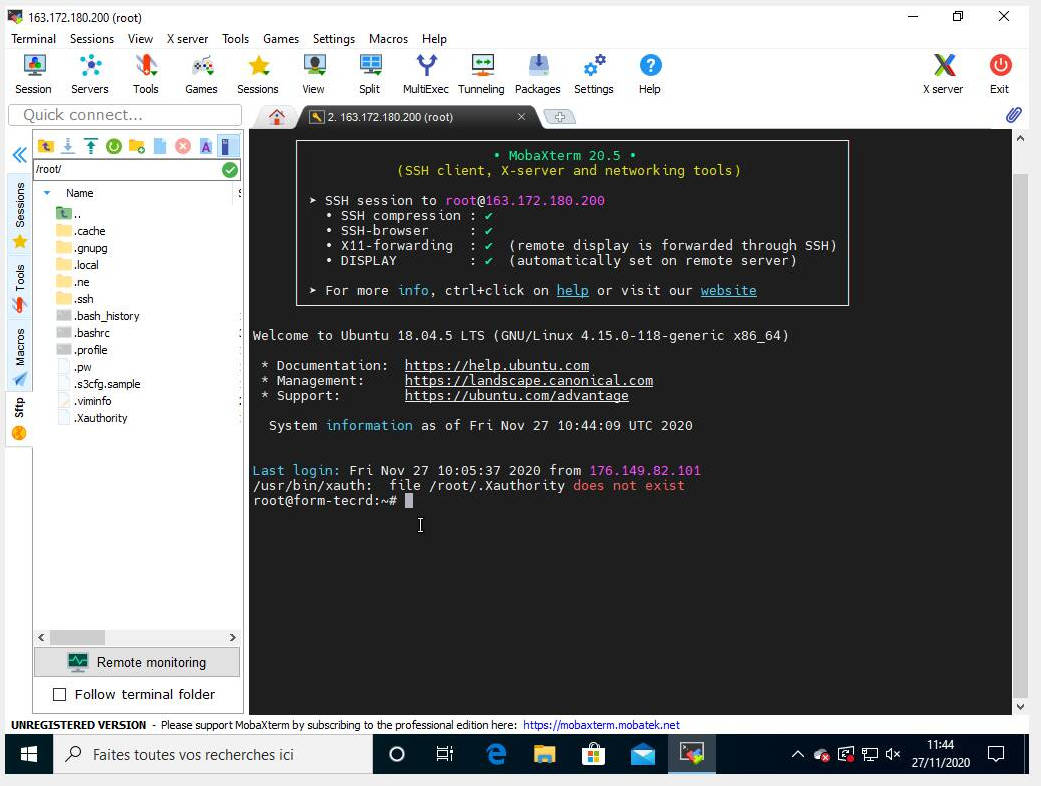Viewport: 1041px width, 786px height.
Task: Select the 163.172.180.200 (root) session tab
Action: click(x=391, y=117)
